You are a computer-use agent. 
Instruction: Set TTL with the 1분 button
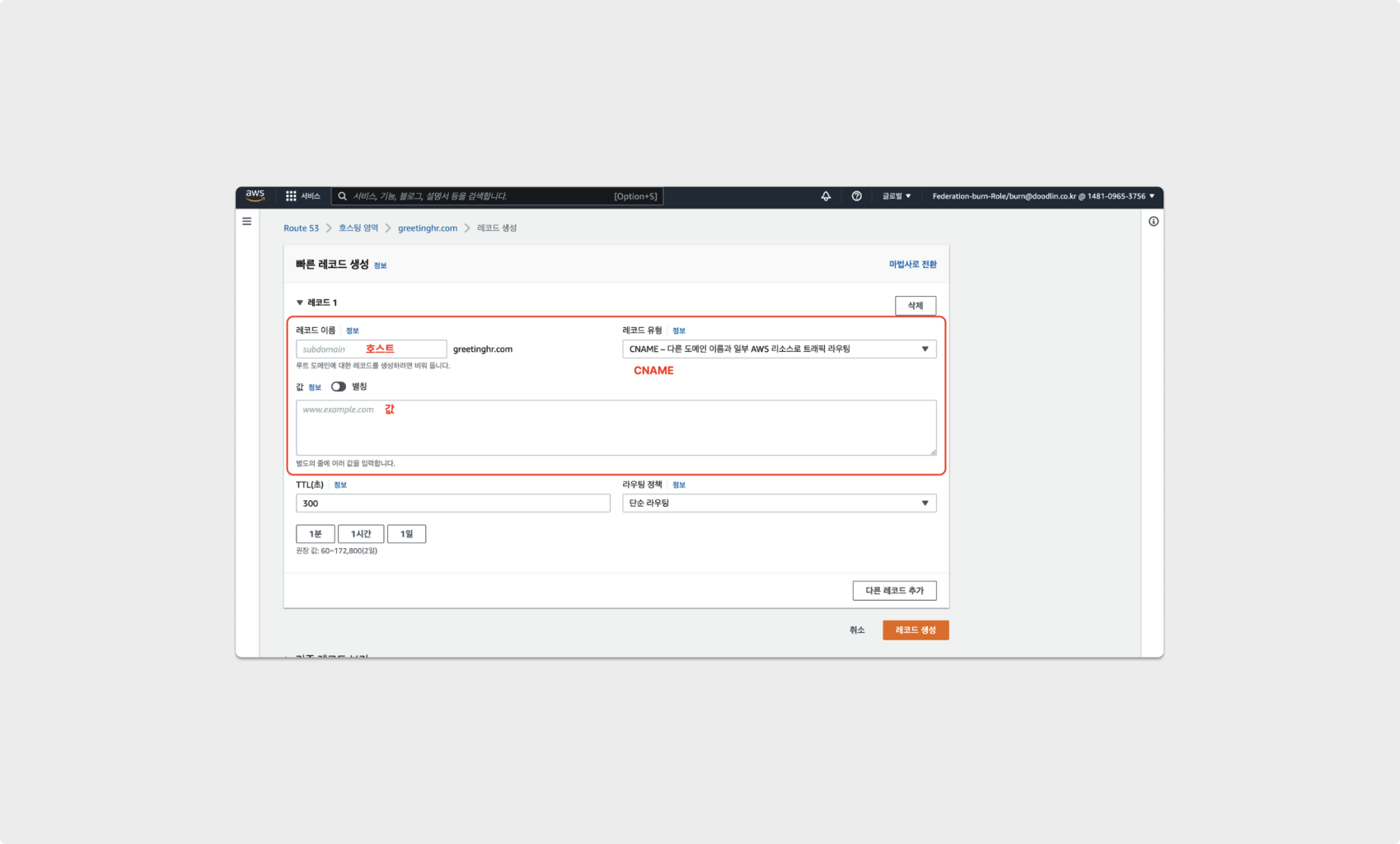[x=316, y=534]
